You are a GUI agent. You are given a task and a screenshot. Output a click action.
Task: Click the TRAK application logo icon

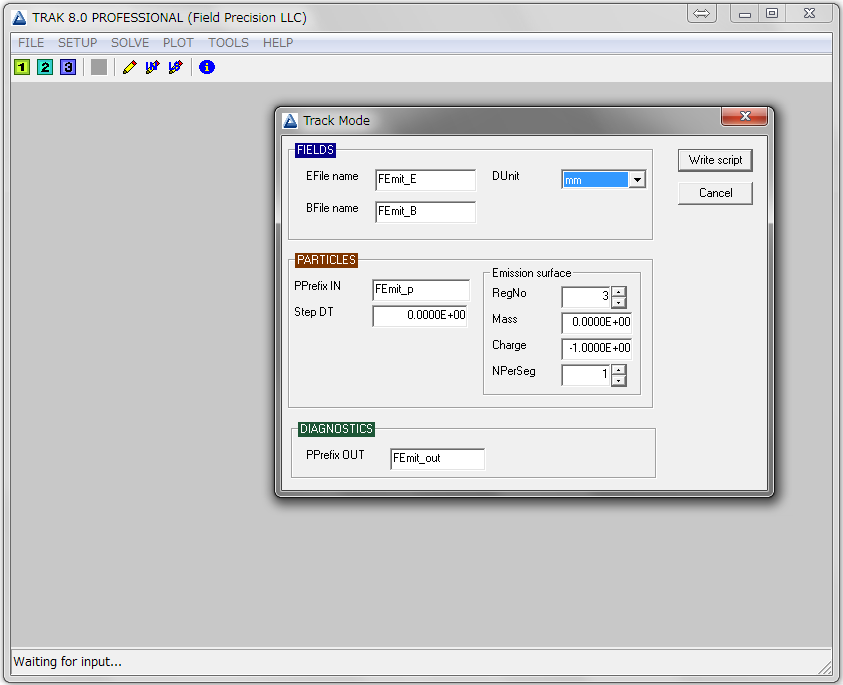pyautogui.click(x=19, y=18)
